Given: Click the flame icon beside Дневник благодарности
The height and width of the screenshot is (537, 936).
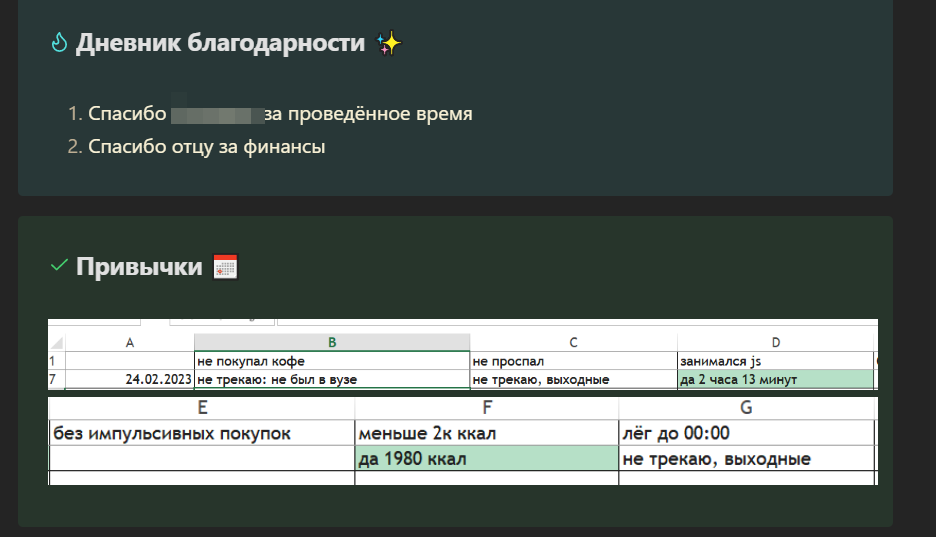Looking at the screenshot, I should [59, 42].
